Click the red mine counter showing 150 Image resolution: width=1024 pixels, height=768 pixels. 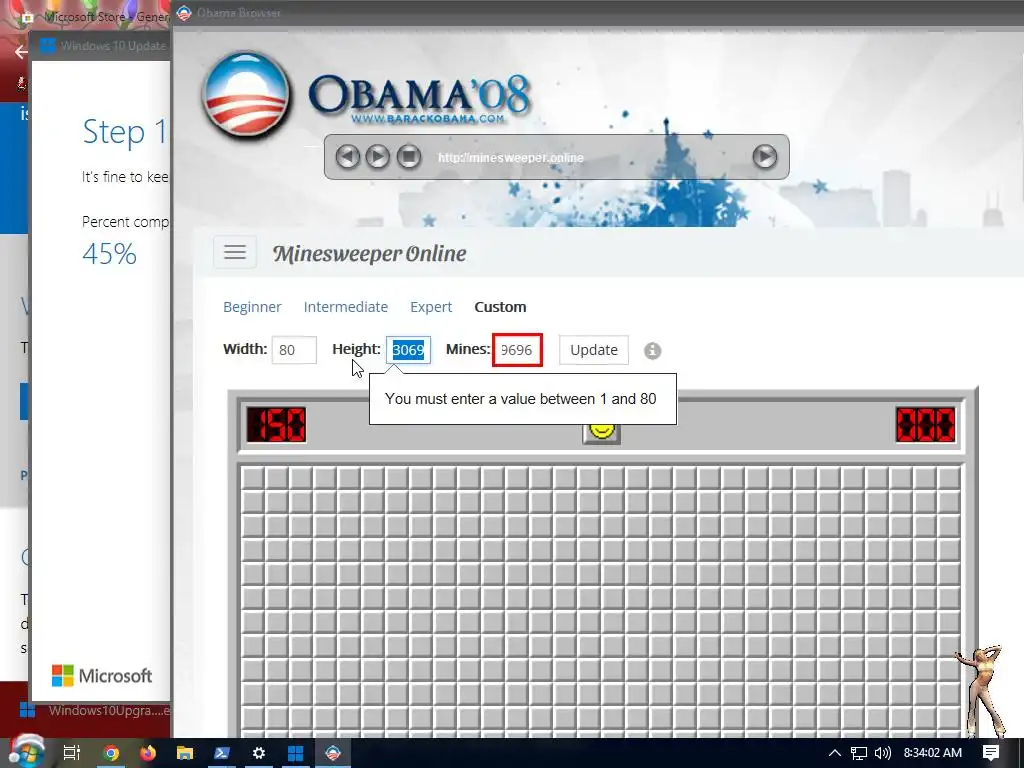(276, 424)
